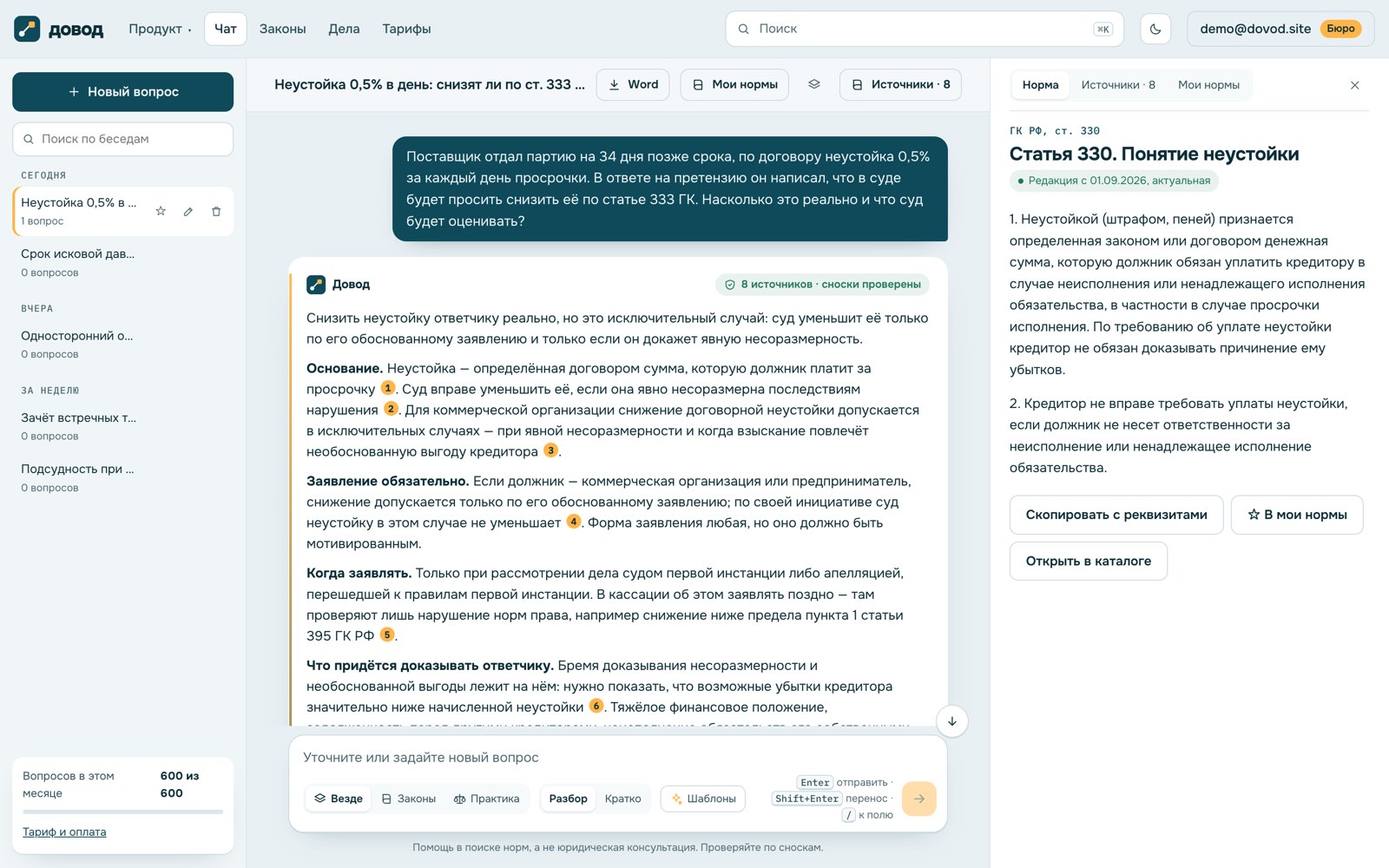This screenshot has height=868, width=1389.
Task: Click Скопировать с реквизитами
Action: [x=1116, y=515]
